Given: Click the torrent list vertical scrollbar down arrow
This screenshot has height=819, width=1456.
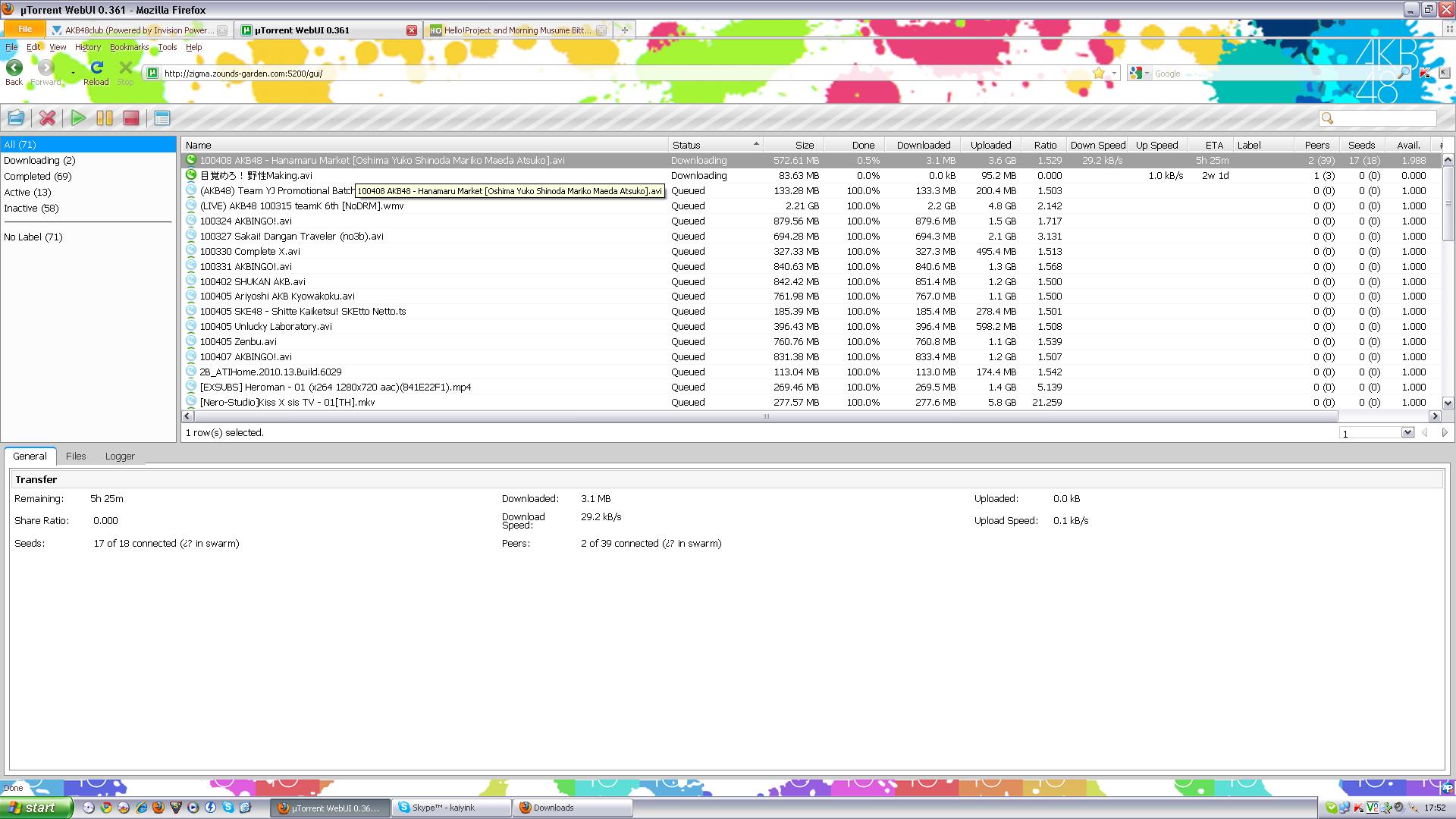Looking at the screenshot, I should (x=1448, y=403).
